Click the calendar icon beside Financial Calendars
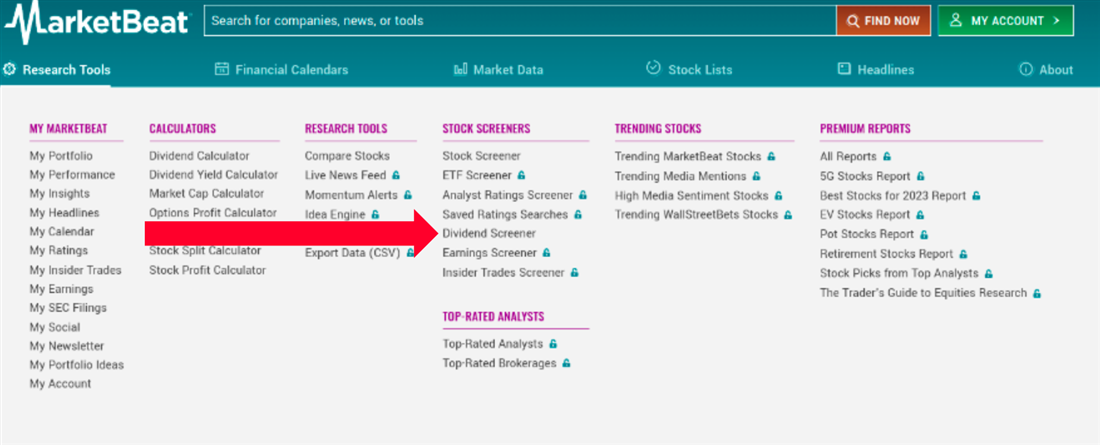The height and width of the screenshot is (445, 1100). [x=222, y=69]
